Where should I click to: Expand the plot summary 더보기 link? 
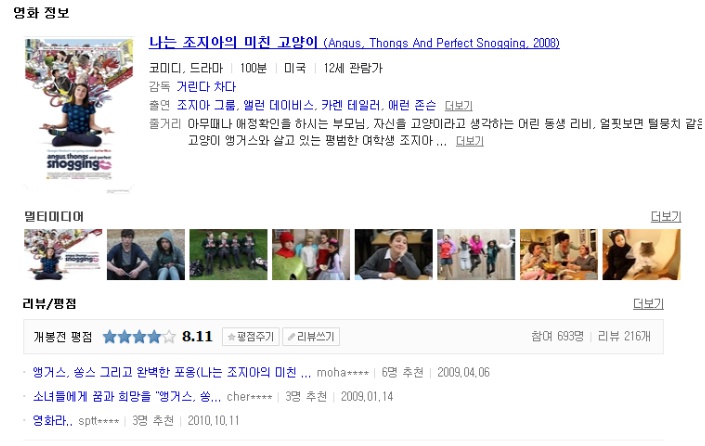pyautogui.click(x=469, y=141)
